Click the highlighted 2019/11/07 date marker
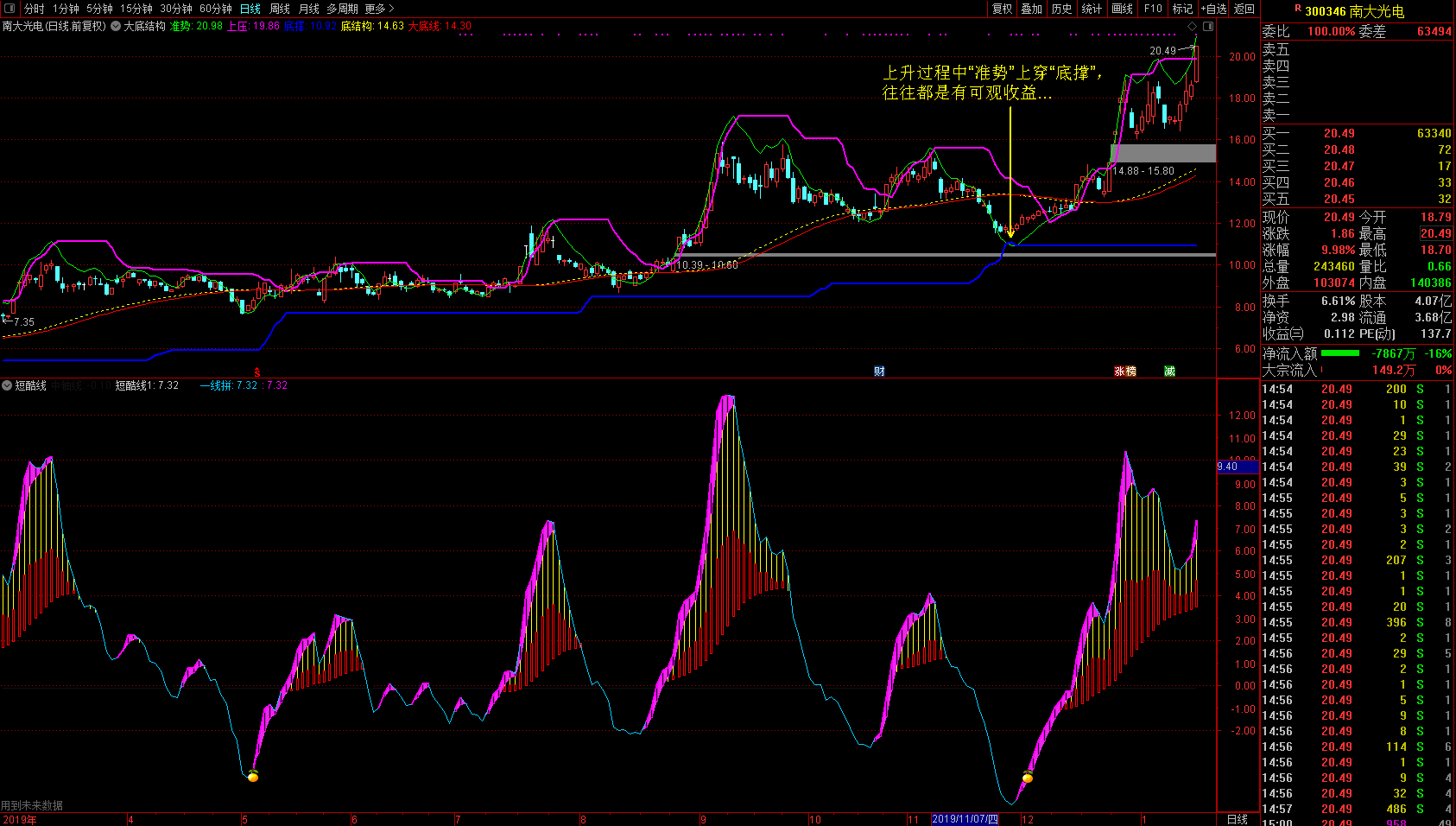 pos(965,819)
